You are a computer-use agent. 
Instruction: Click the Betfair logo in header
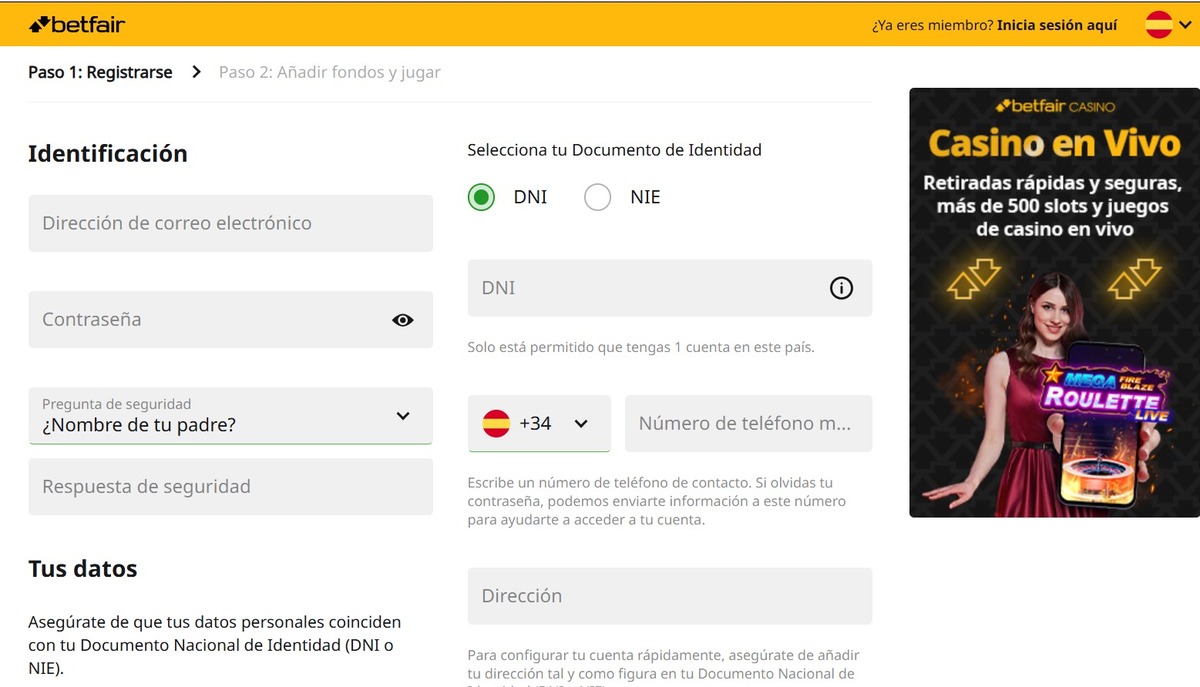77,24
